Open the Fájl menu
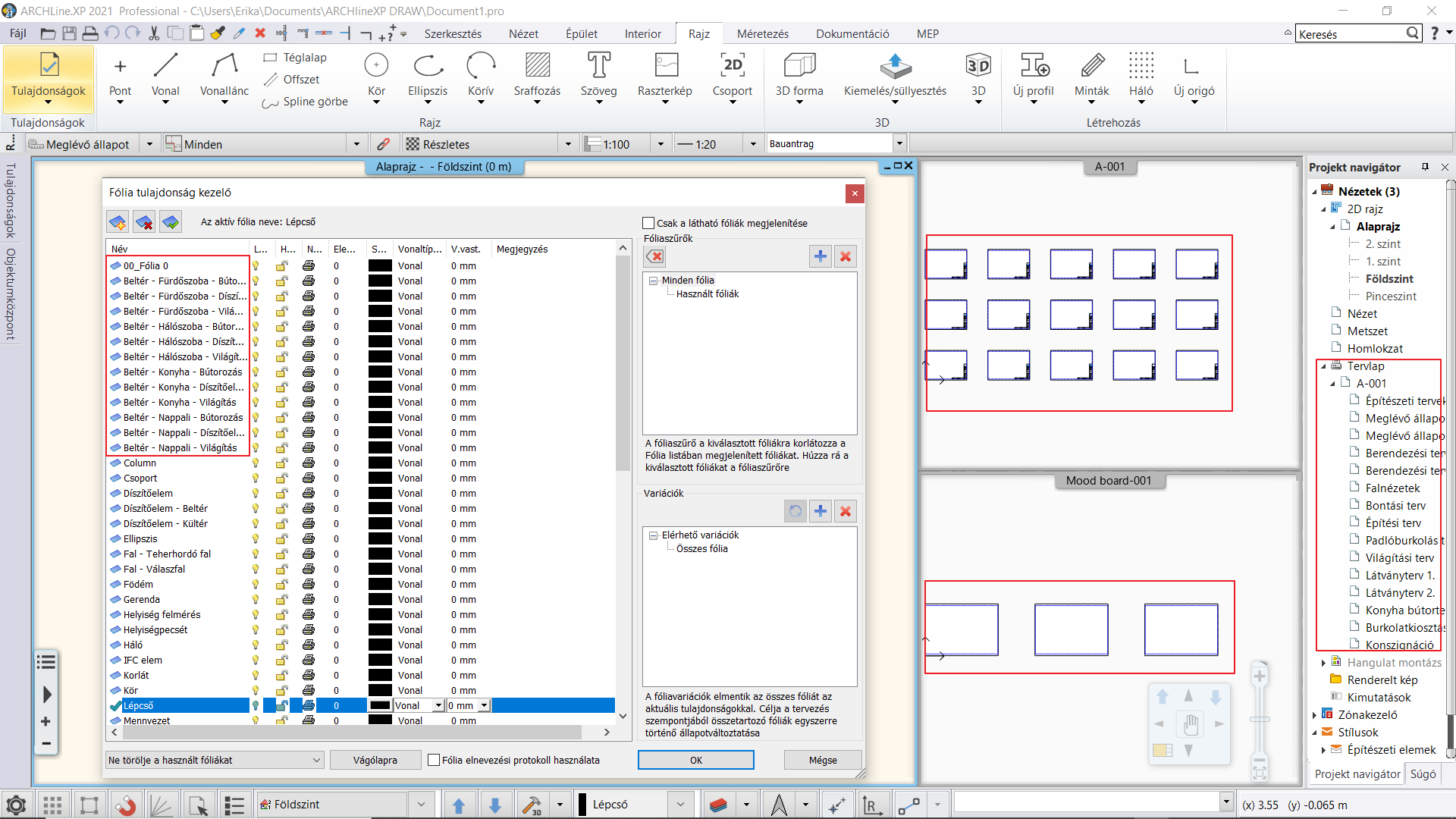This screenshot has width=1456, height=819. tap(17, 34)
